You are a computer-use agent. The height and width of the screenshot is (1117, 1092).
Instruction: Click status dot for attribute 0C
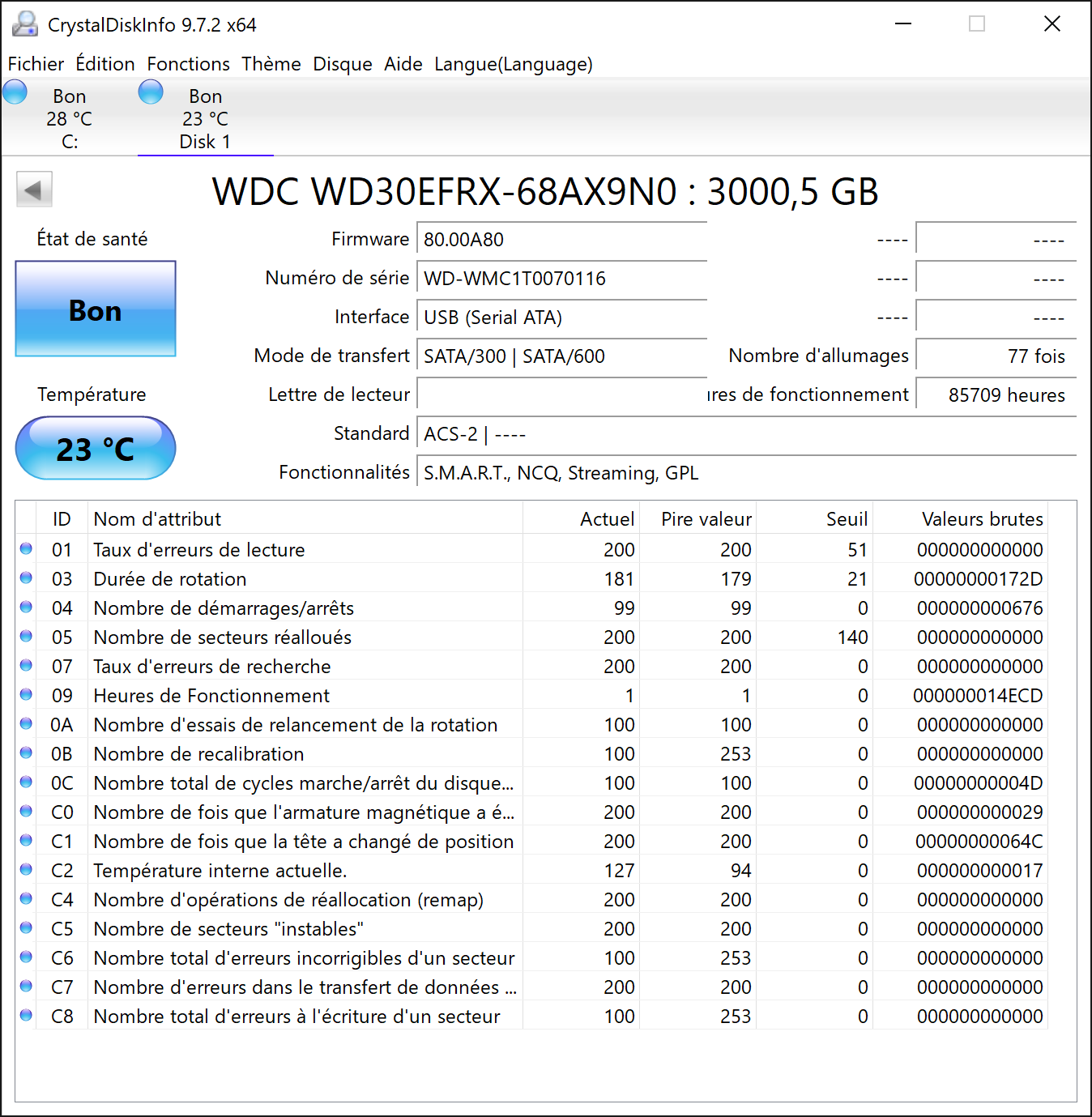(x=26, y=782)
